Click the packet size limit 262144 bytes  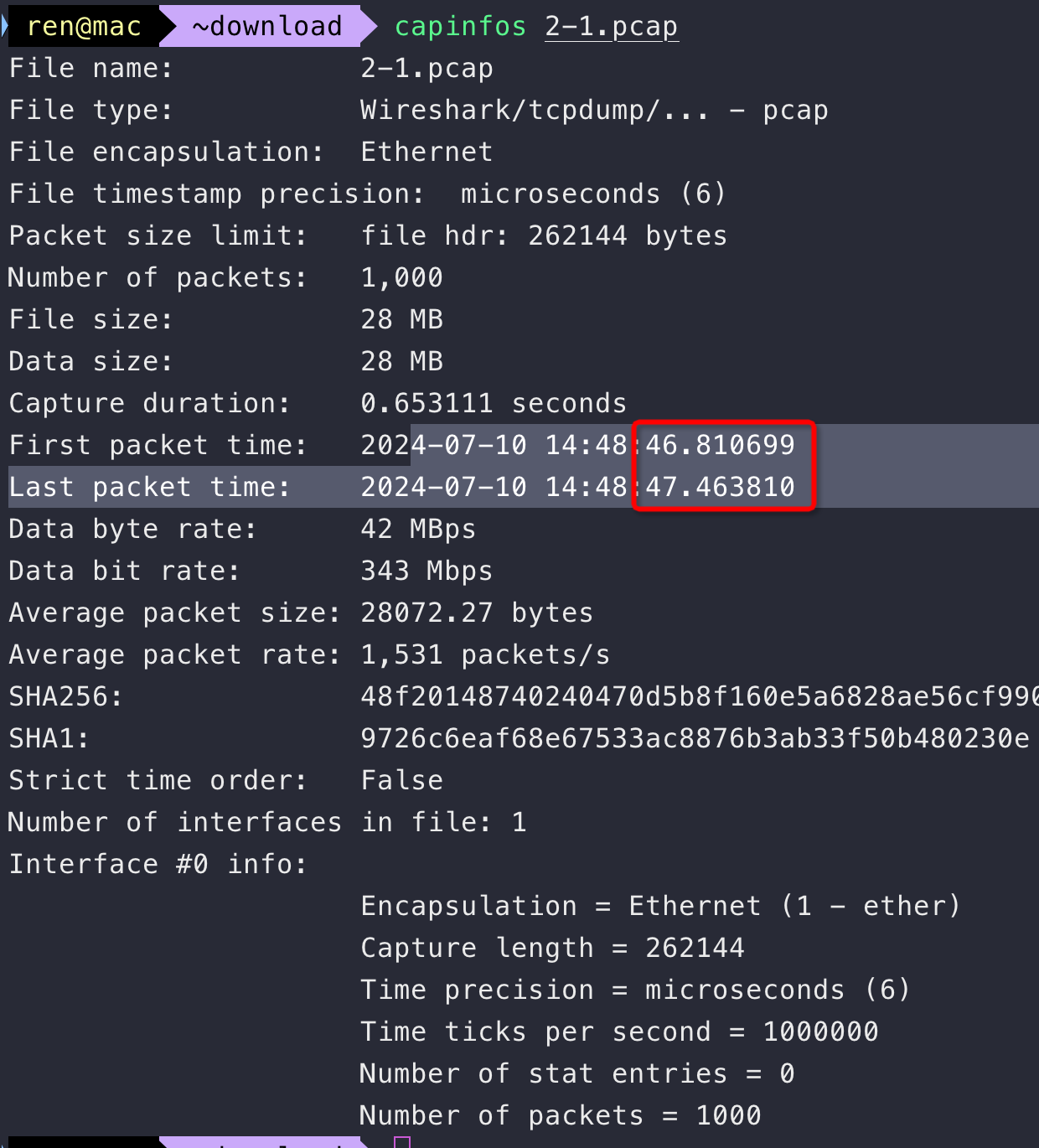click(x=627, y=235)
